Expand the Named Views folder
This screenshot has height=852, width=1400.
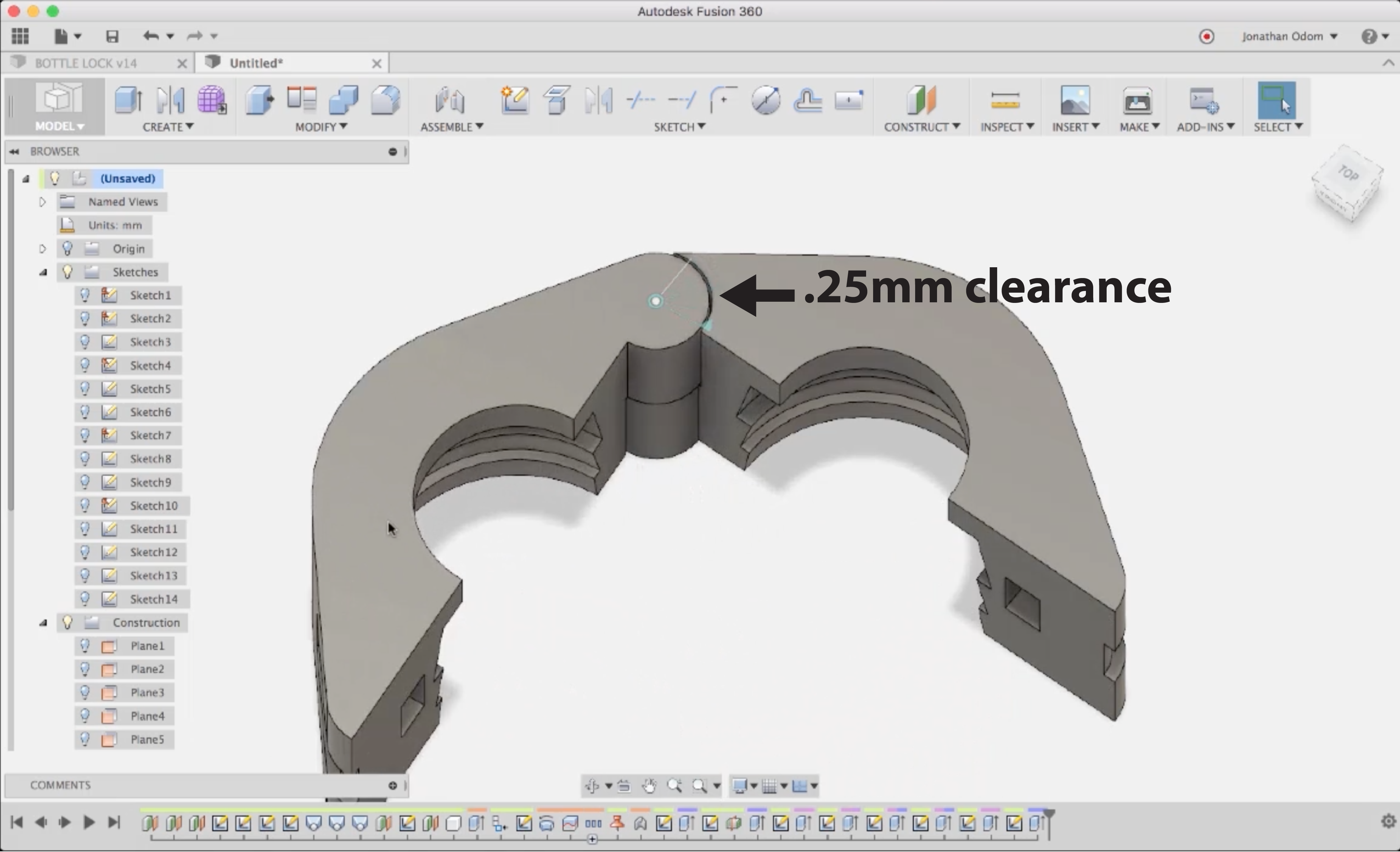click(x=42, y=202)
